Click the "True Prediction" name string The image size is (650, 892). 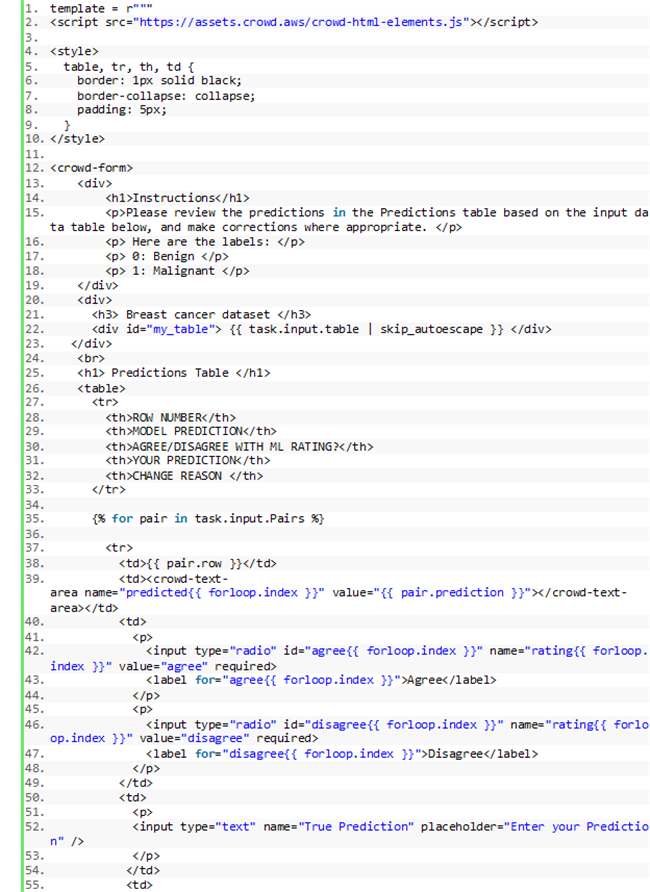(356, 827)
